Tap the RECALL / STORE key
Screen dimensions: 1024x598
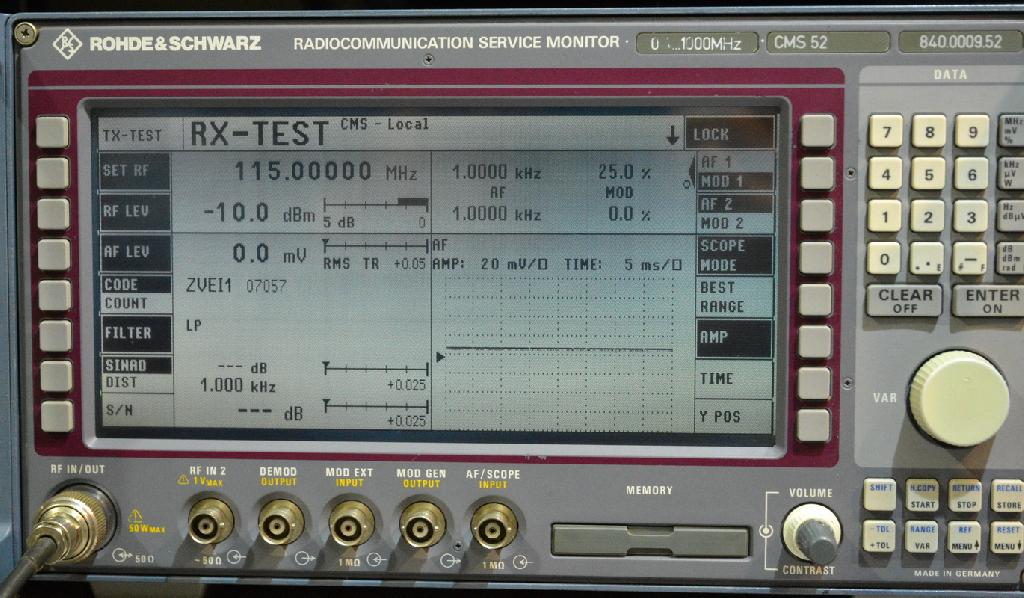coord(1007,497)
